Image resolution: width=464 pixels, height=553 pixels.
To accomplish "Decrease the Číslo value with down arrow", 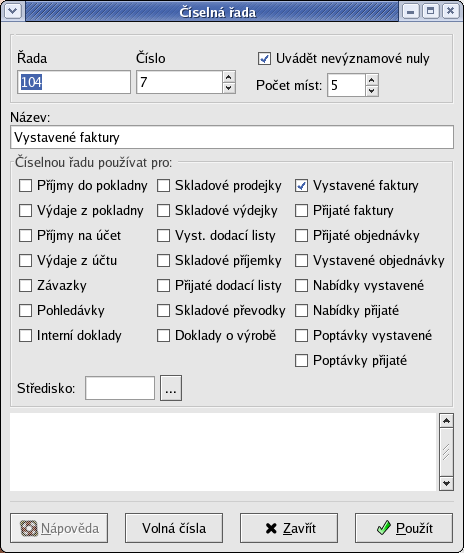I will (x=229, y=87).
